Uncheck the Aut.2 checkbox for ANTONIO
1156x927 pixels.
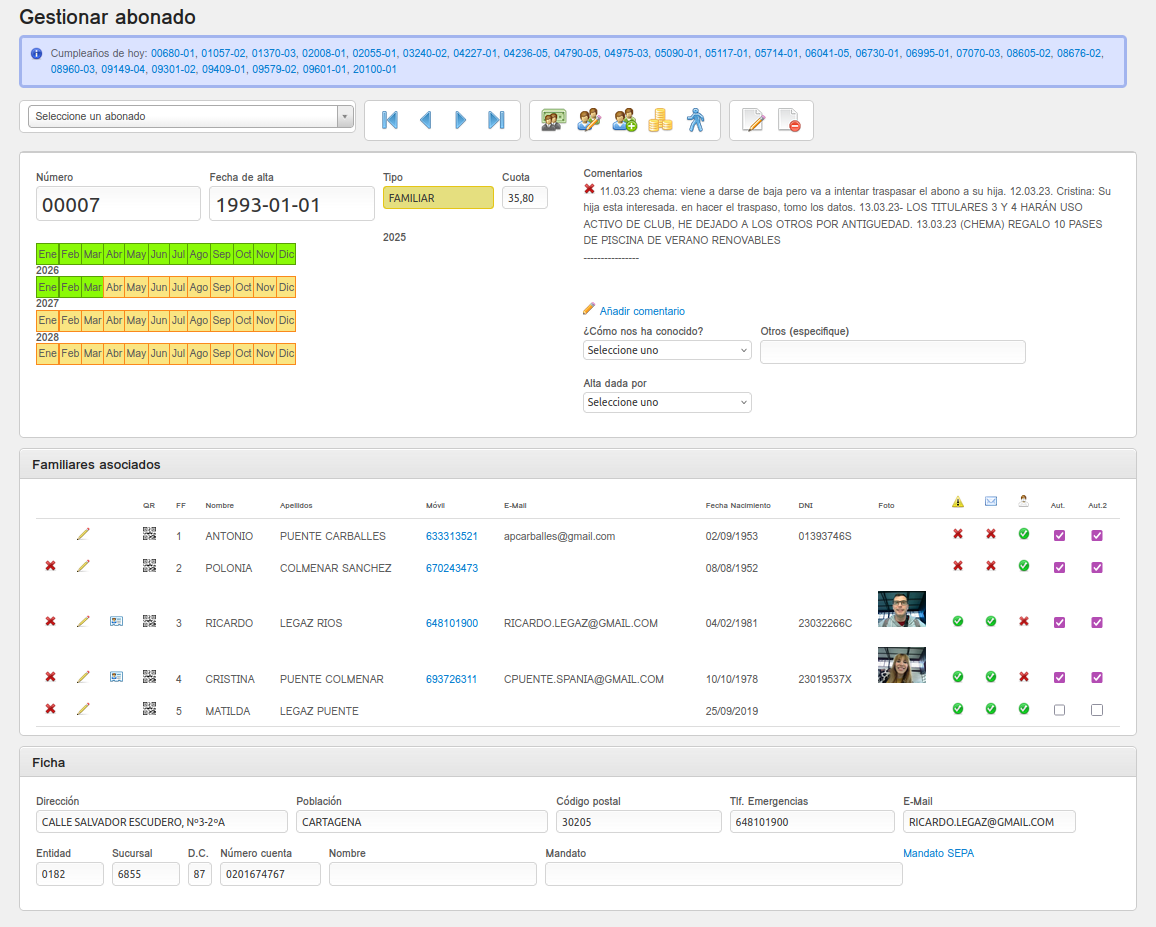tap(1097, 535)
